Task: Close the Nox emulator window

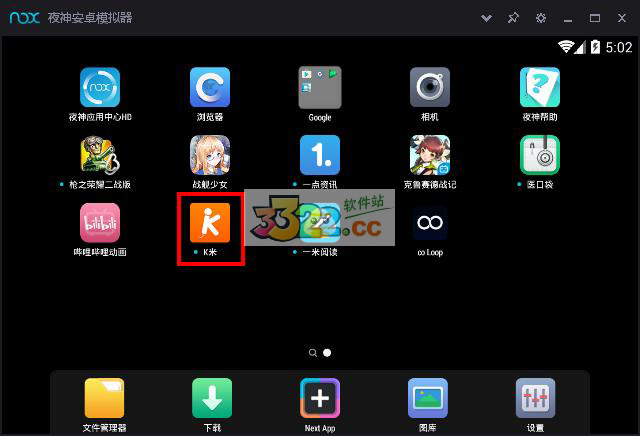Action: coord(622,18)
